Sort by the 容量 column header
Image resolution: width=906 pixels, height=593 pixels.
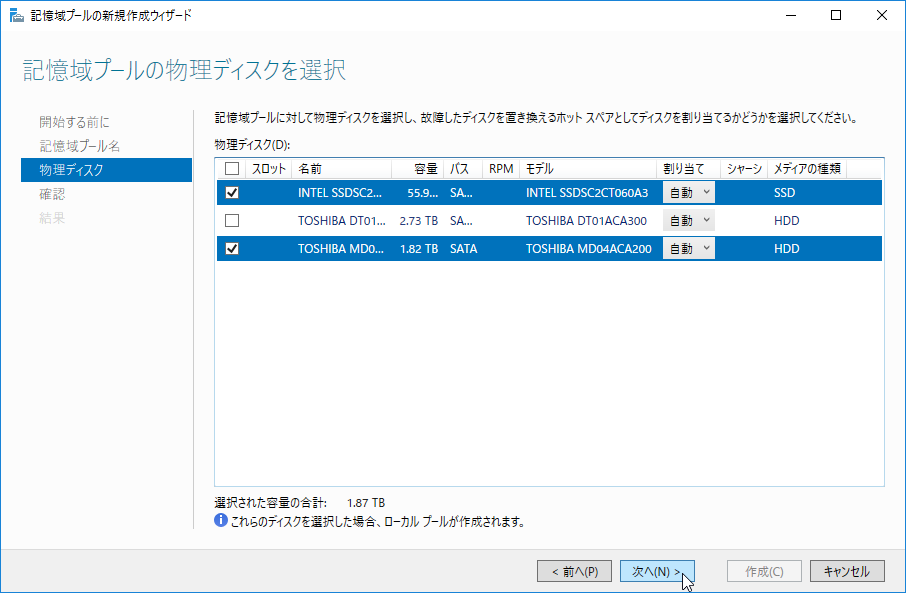click(x=418, y=169)
